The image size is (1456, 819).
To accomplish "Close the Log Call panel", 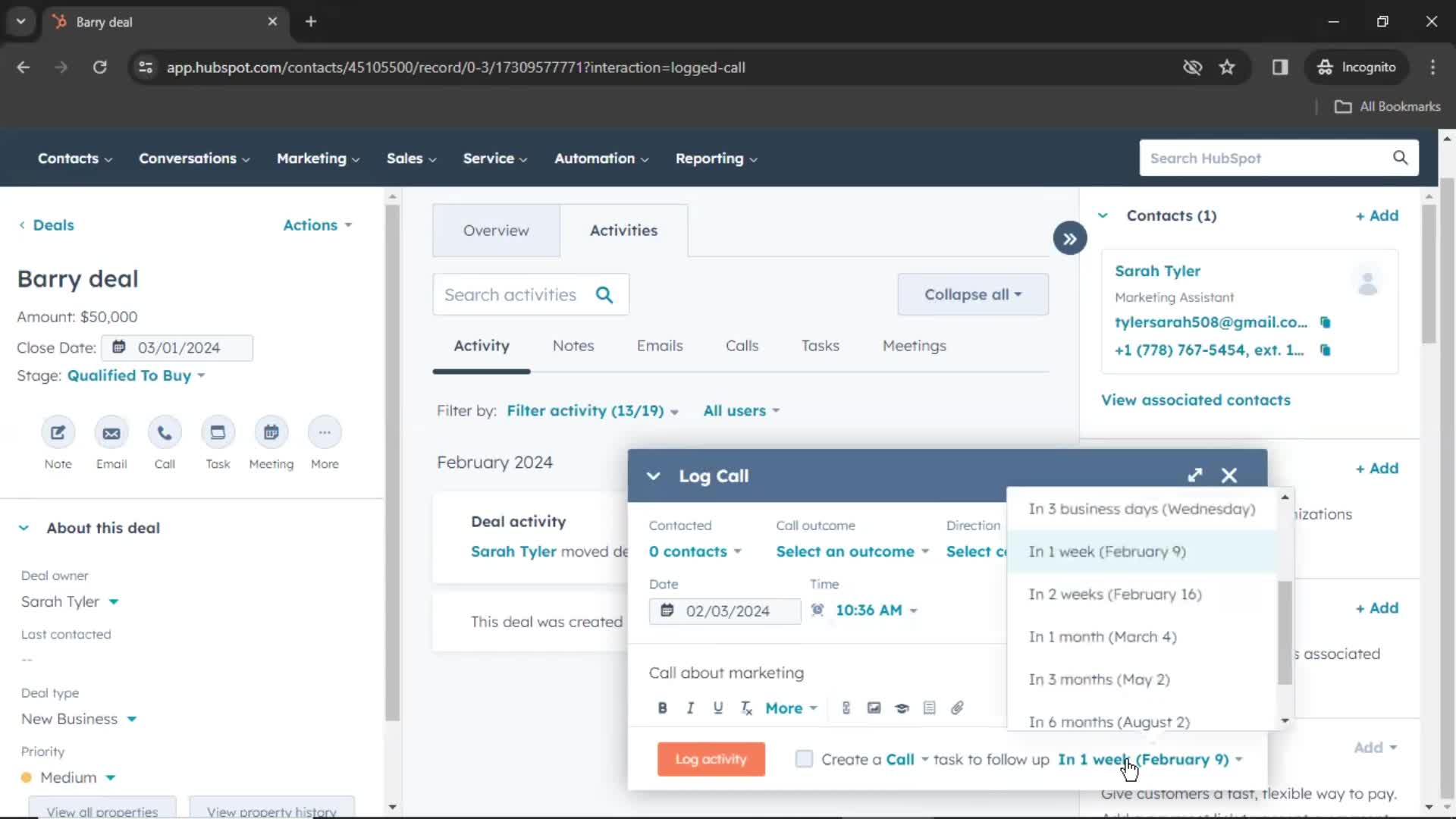I will [1229, 475].
